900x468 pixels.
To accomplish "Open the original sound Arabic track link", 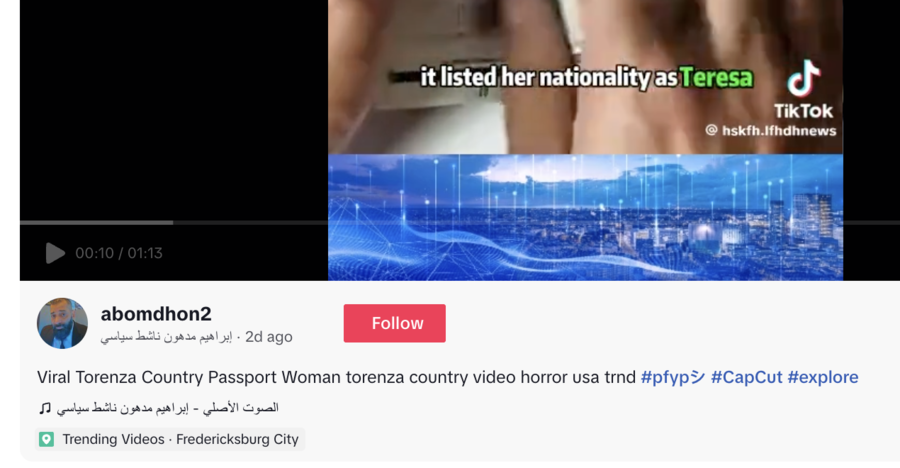I will pos(168,408).
